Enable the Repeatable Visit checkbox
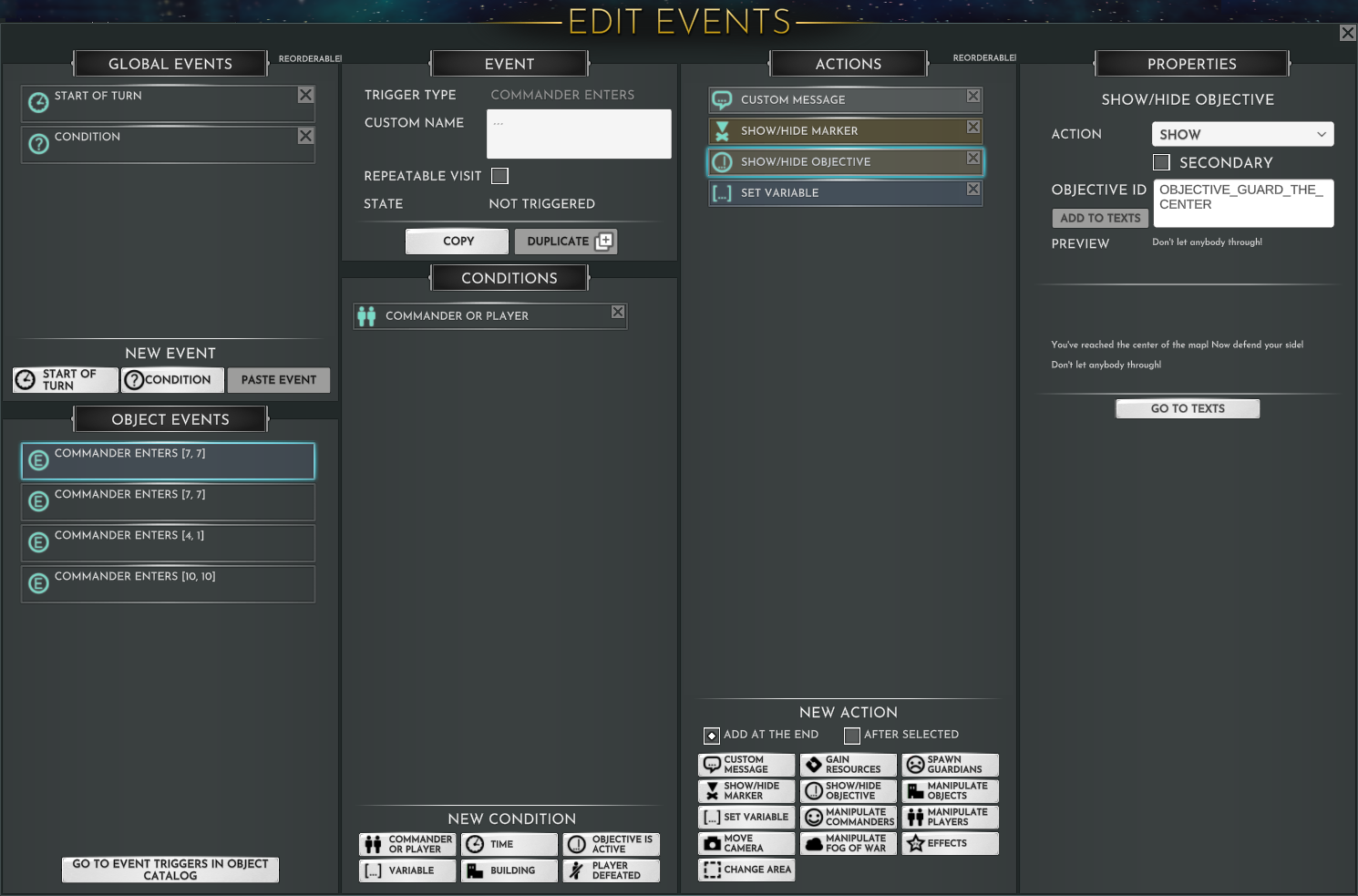Viewport: 1358px width, 896px height. (499, 176)
